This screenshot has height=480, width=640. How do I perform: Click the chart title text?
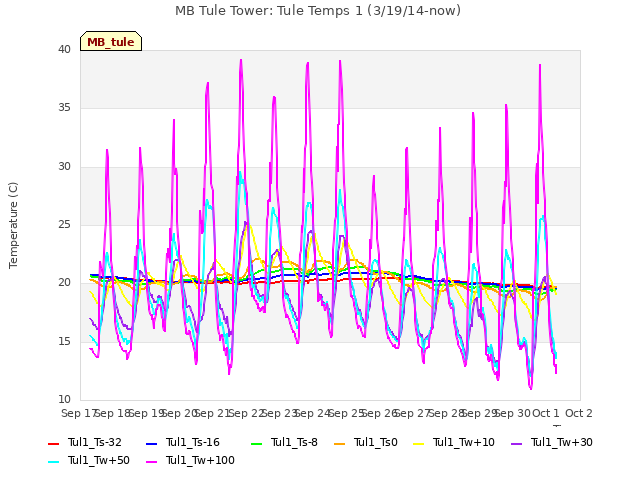(x=318, y=11)
